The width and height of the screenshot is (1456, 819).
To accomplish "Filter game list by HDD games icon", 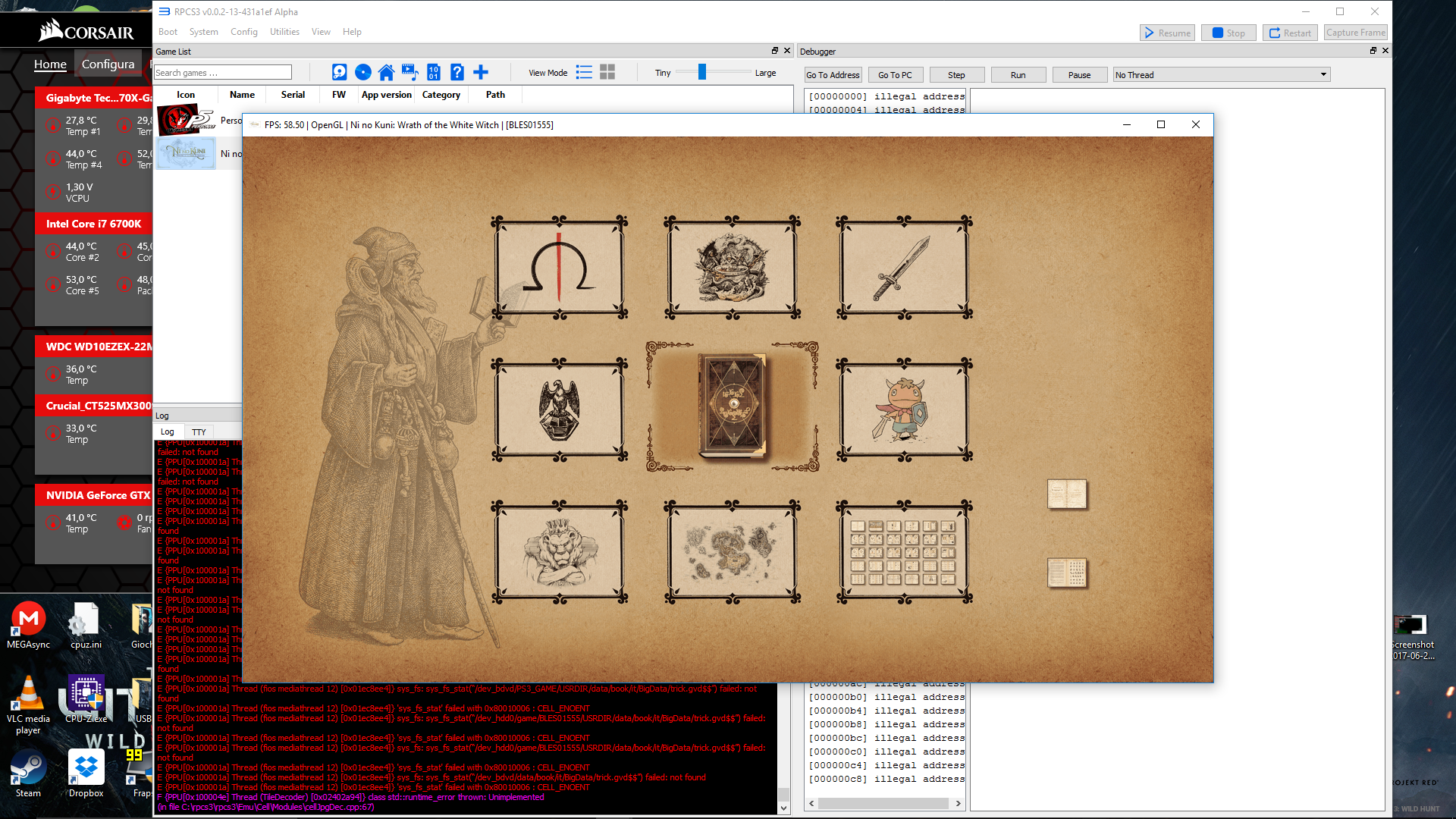I will tap(339, 72).
